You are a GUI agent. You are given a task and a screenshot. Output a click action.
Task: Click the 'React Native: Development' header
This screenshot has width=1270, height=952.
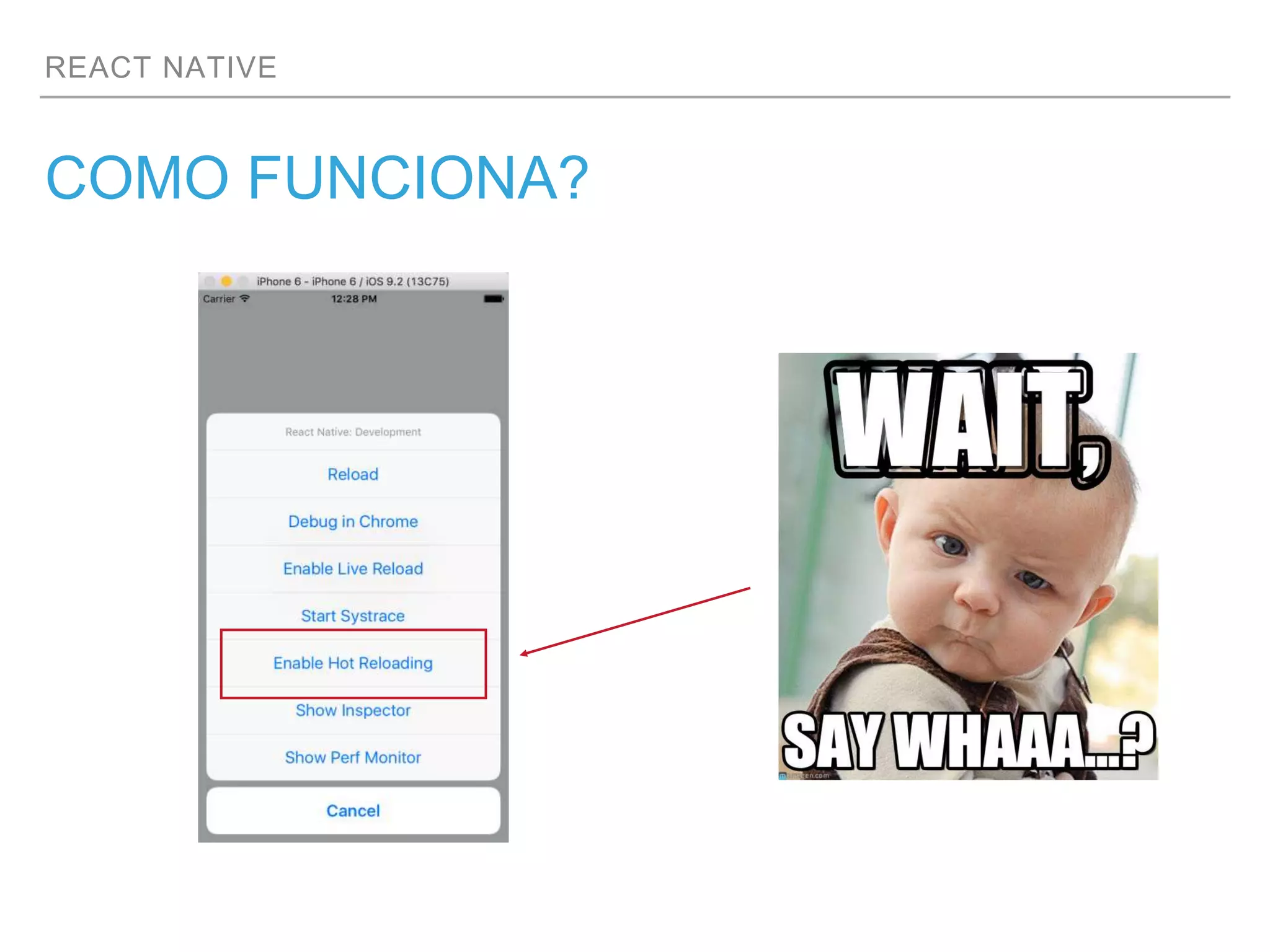[353, 432]
